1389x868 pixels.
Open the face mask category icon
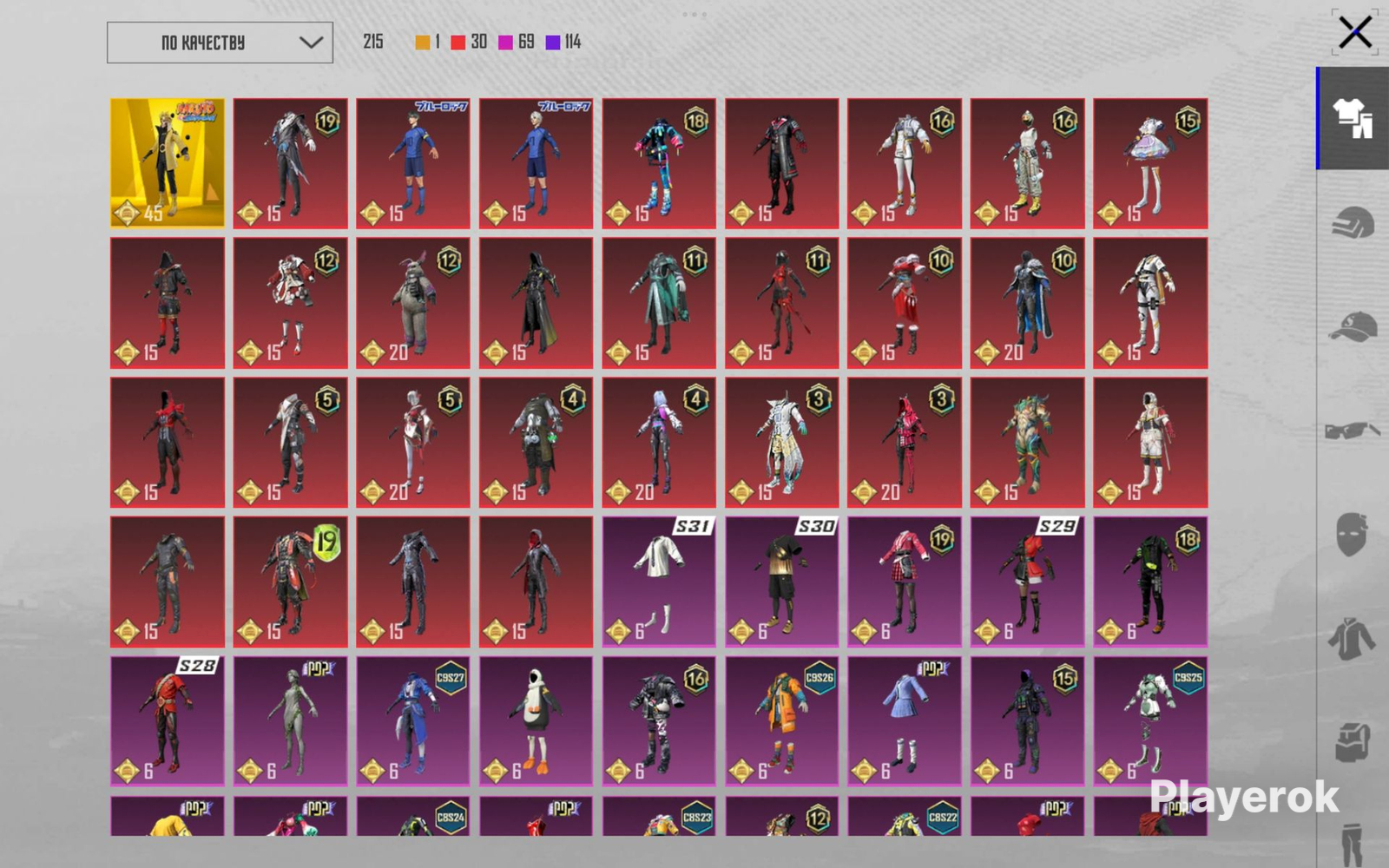[1352, 534]
